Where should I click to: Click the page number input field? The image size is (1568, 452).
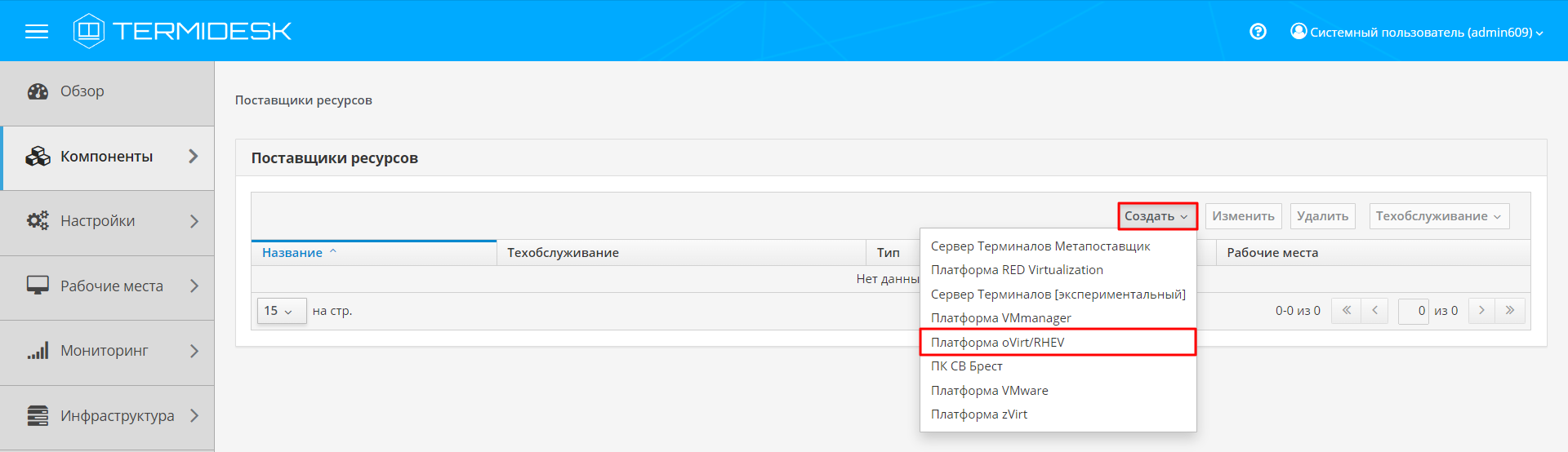tap(1413, 311)
